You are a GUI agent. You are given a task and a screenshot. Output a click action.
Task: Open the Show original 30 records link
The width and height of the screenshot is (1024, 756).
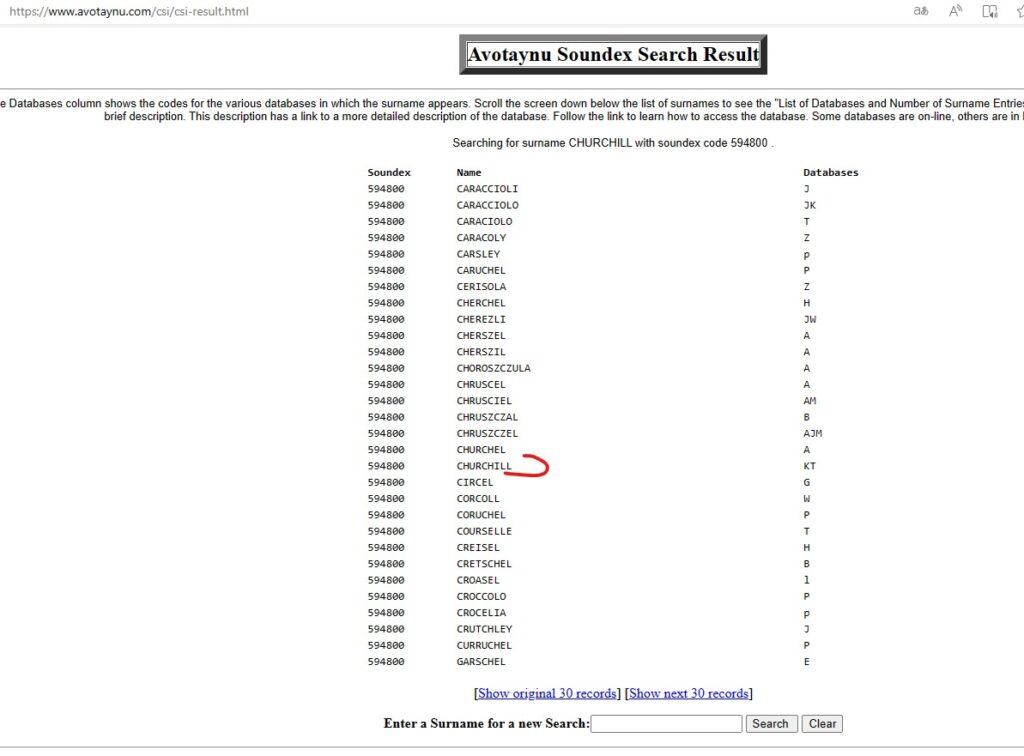point(547,693)
